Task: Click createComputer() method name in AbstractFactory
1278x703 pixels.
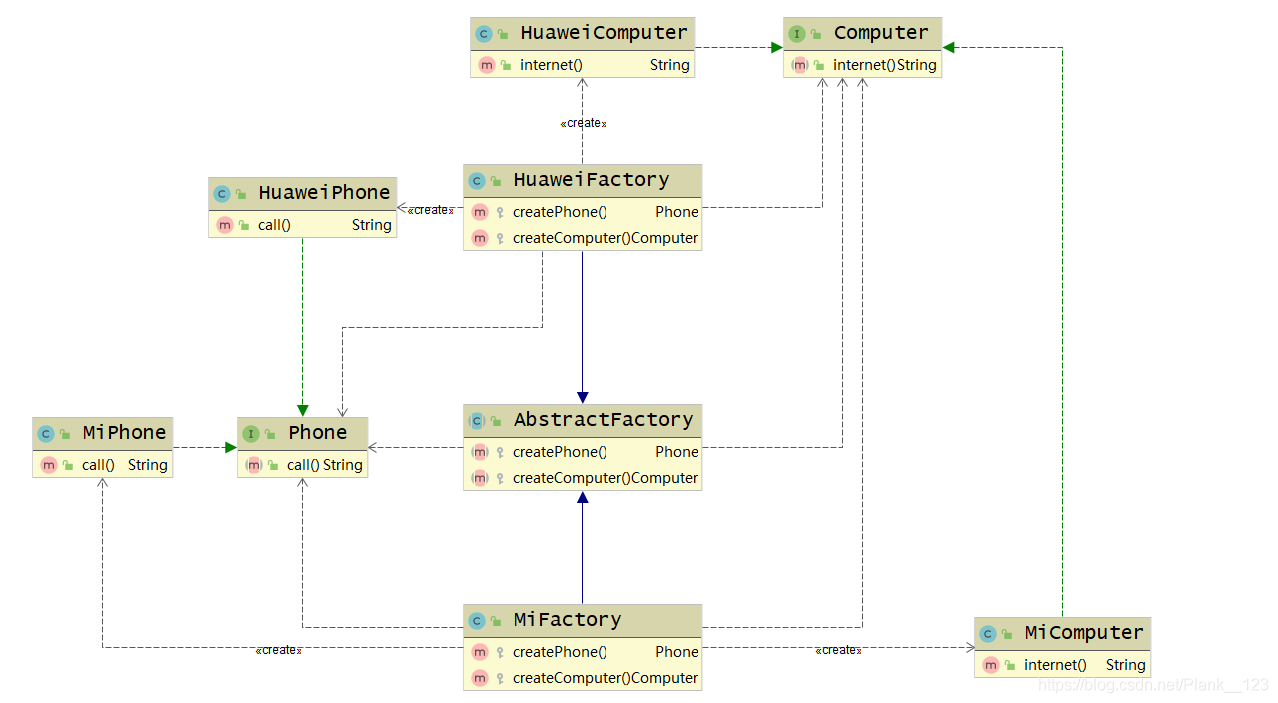Action: [x=571, y=478]
